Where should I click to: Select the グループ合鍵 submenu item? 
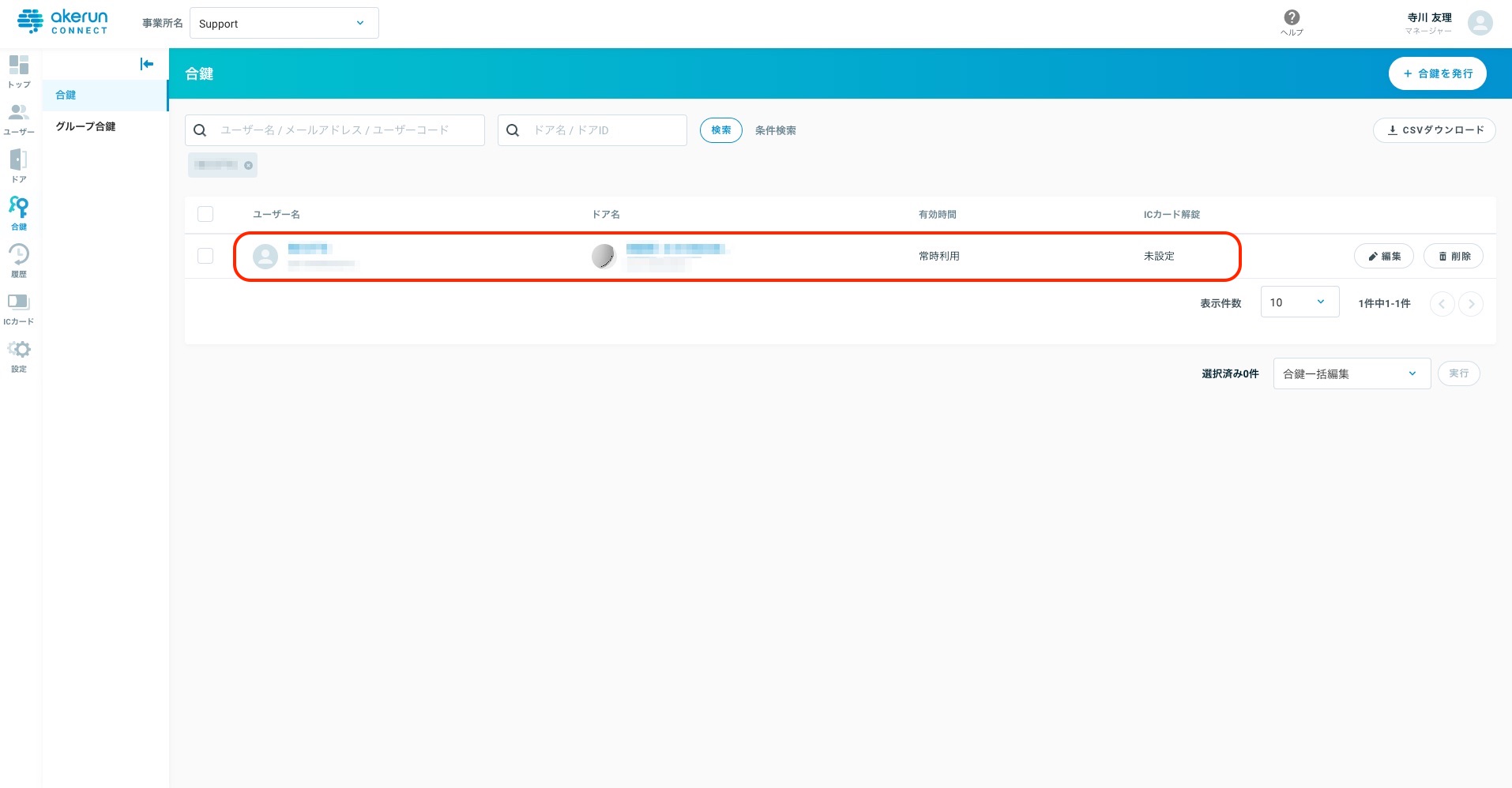105,126
